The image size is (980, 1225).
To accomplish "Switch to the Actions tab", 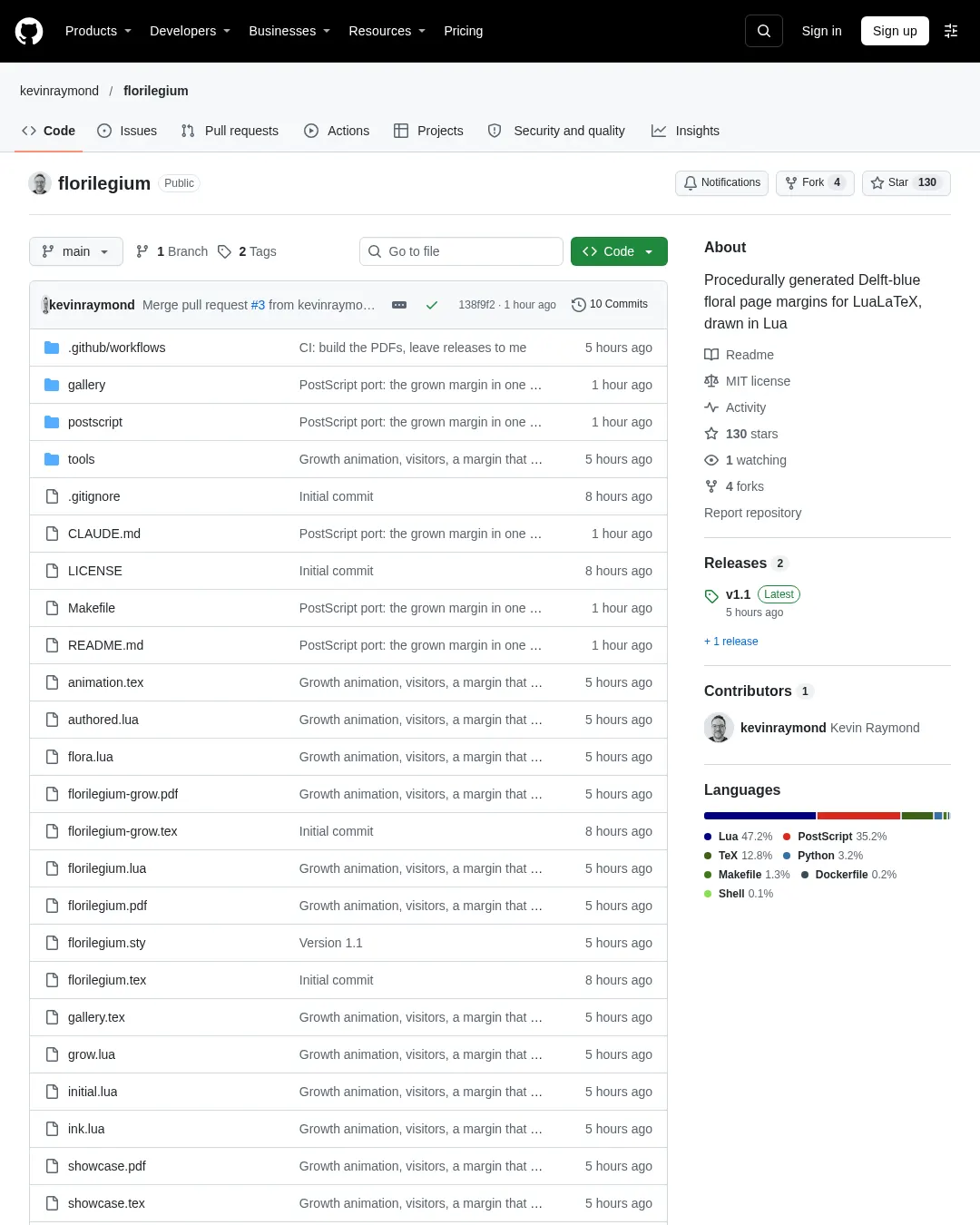I will coord(337,131).
